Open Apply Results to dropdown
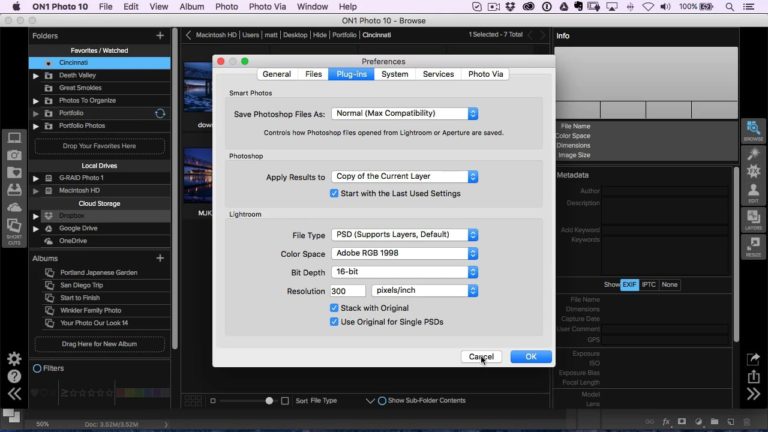 [405, 176]
